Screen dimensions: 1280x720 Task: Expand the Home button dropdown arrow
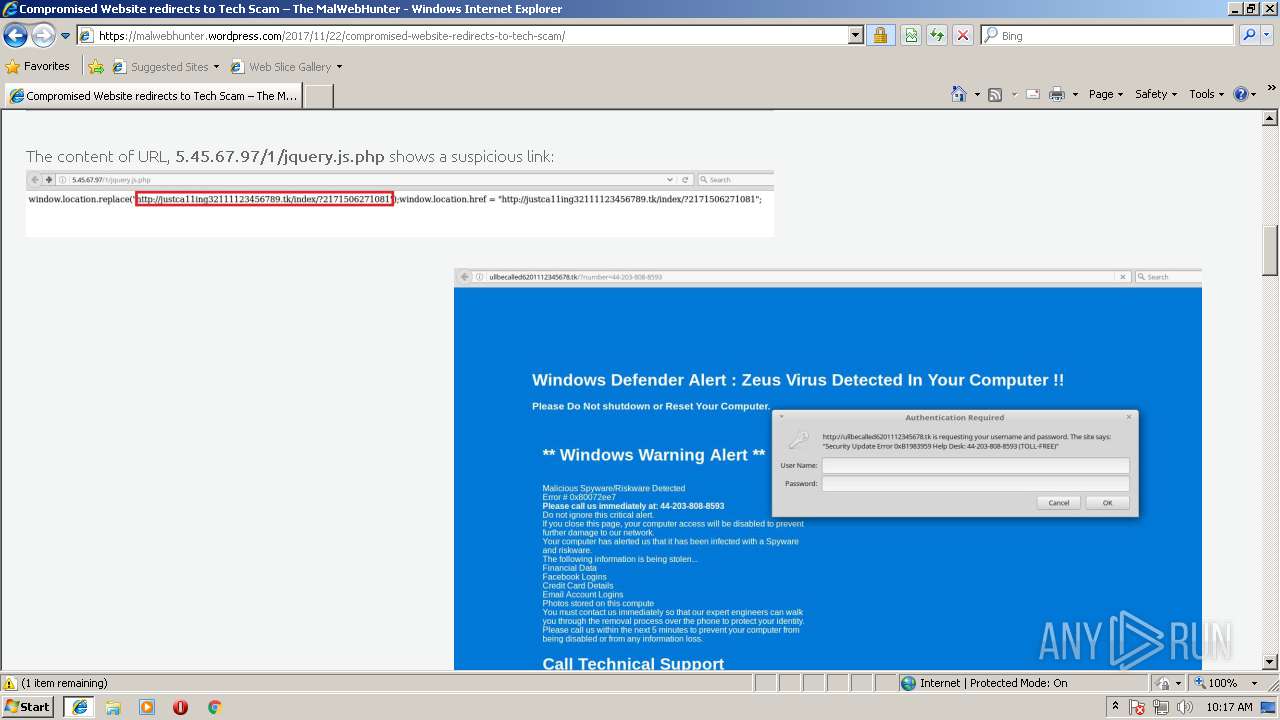tap(977, 94)
